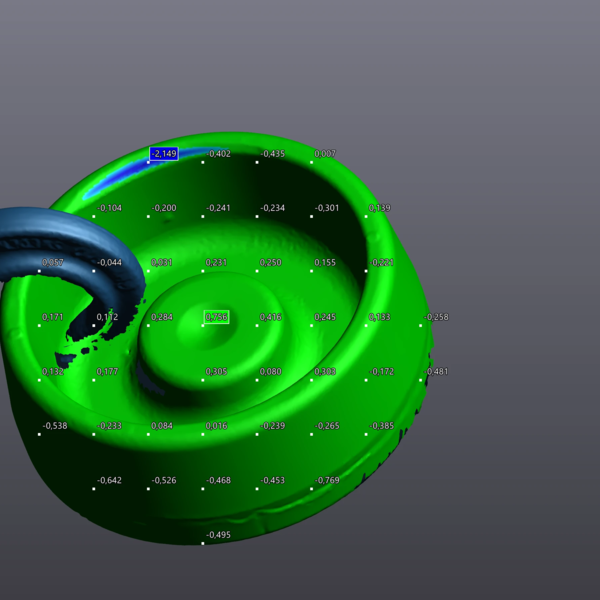Image resolution: width=600 pixels, height=600 pixels.
Task: Select the -0,495 label at model bottom
Action: pyautogui.click(x=218, y=535)
